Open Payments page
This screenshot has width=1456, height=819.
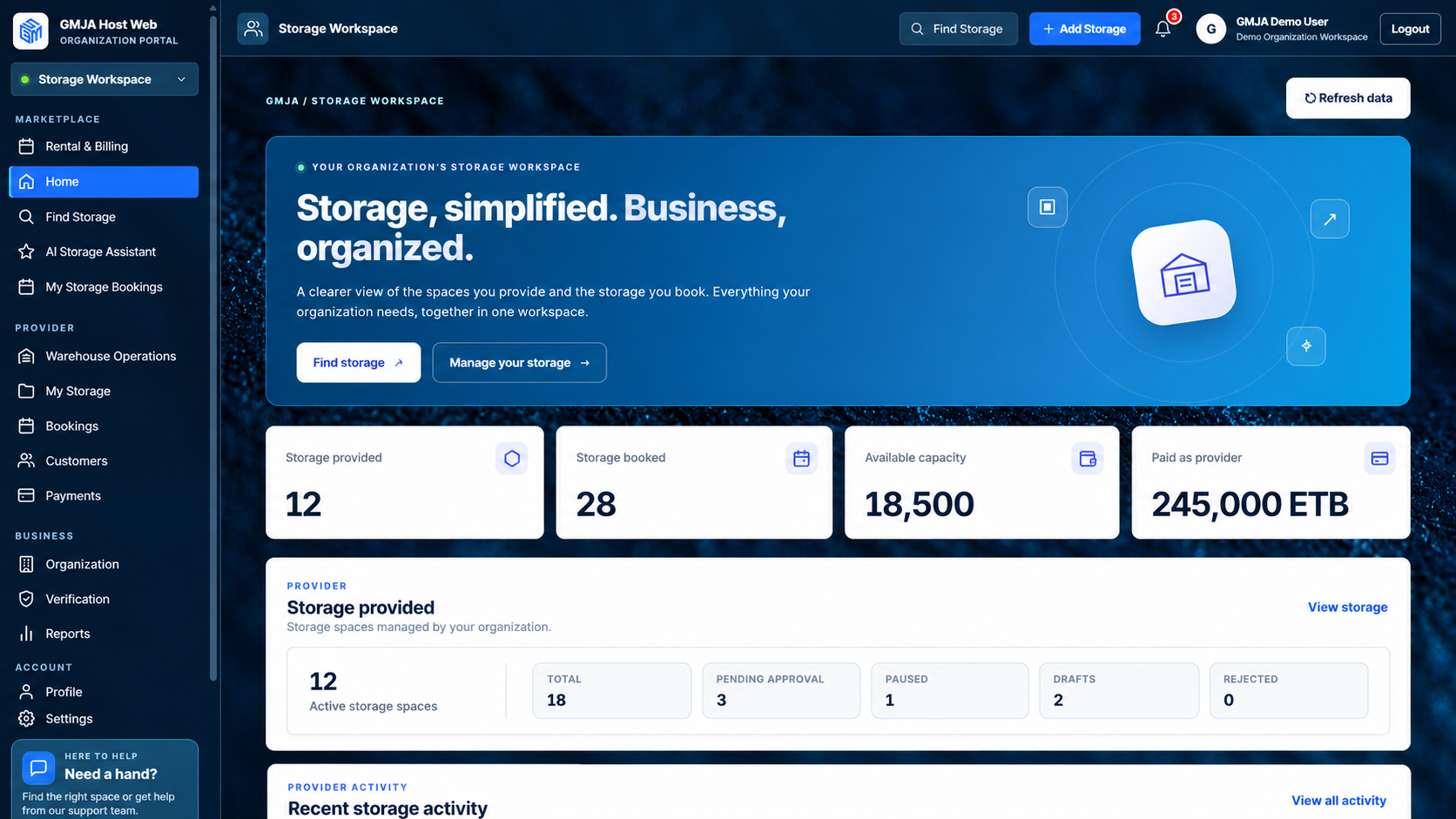pos(104,495)
